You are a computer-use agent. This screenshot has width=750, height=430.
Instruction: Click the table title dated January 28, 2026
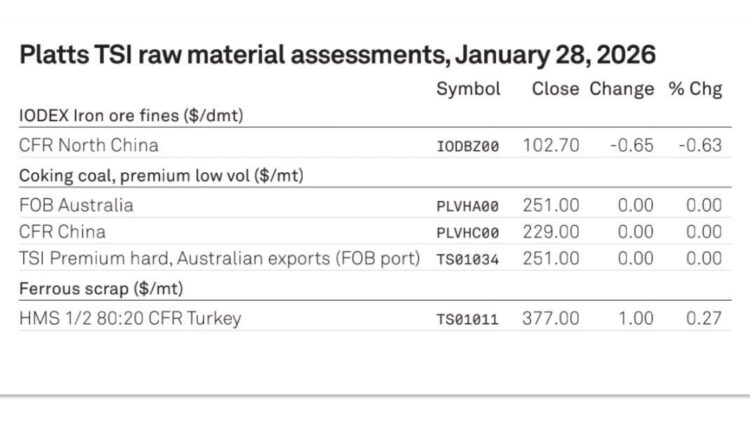click(x=337, y=55)
